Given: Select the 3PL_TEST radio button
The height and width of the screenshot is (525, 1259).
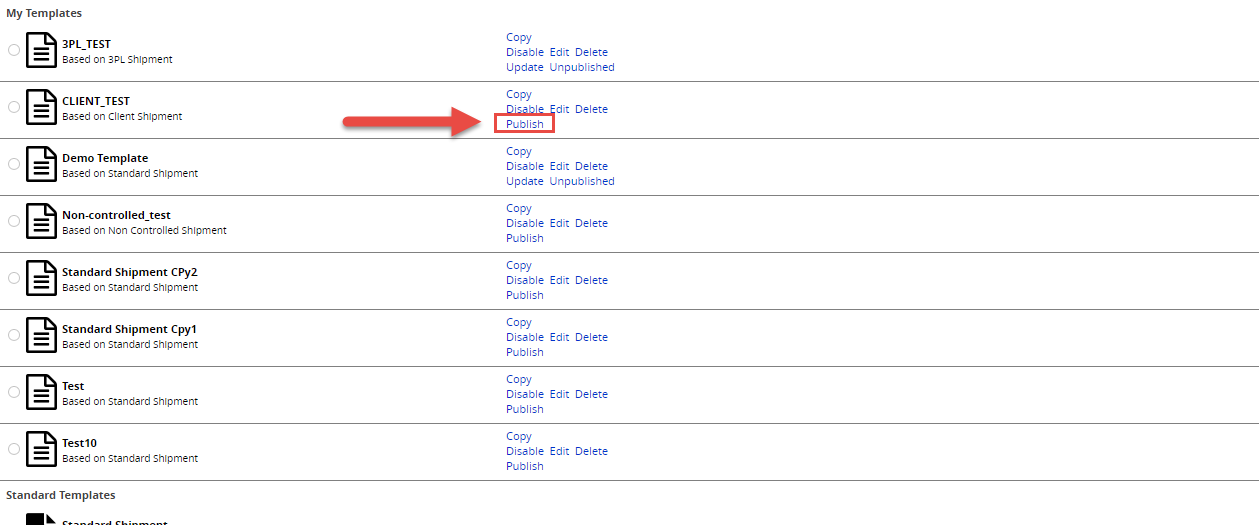Looking at the screenshot, I should tap(14, 50).
